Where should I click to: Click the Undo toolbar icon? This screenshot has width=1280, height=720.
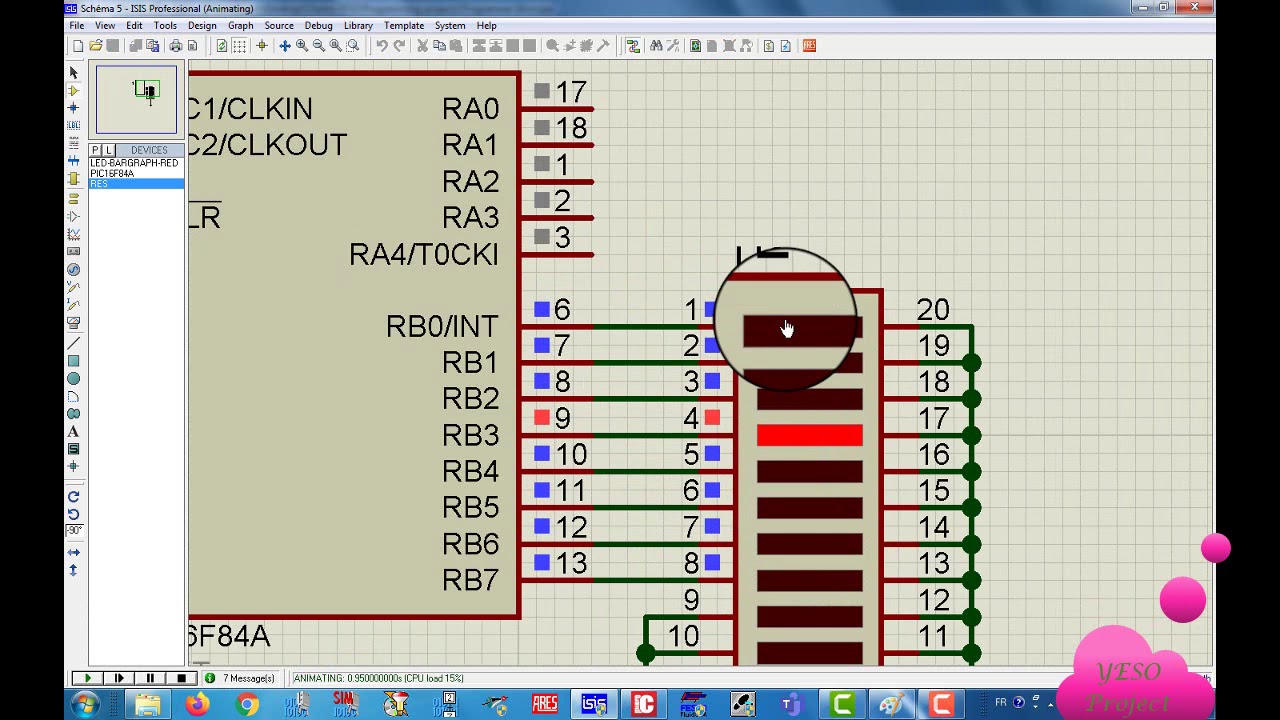tap(382, 46)
